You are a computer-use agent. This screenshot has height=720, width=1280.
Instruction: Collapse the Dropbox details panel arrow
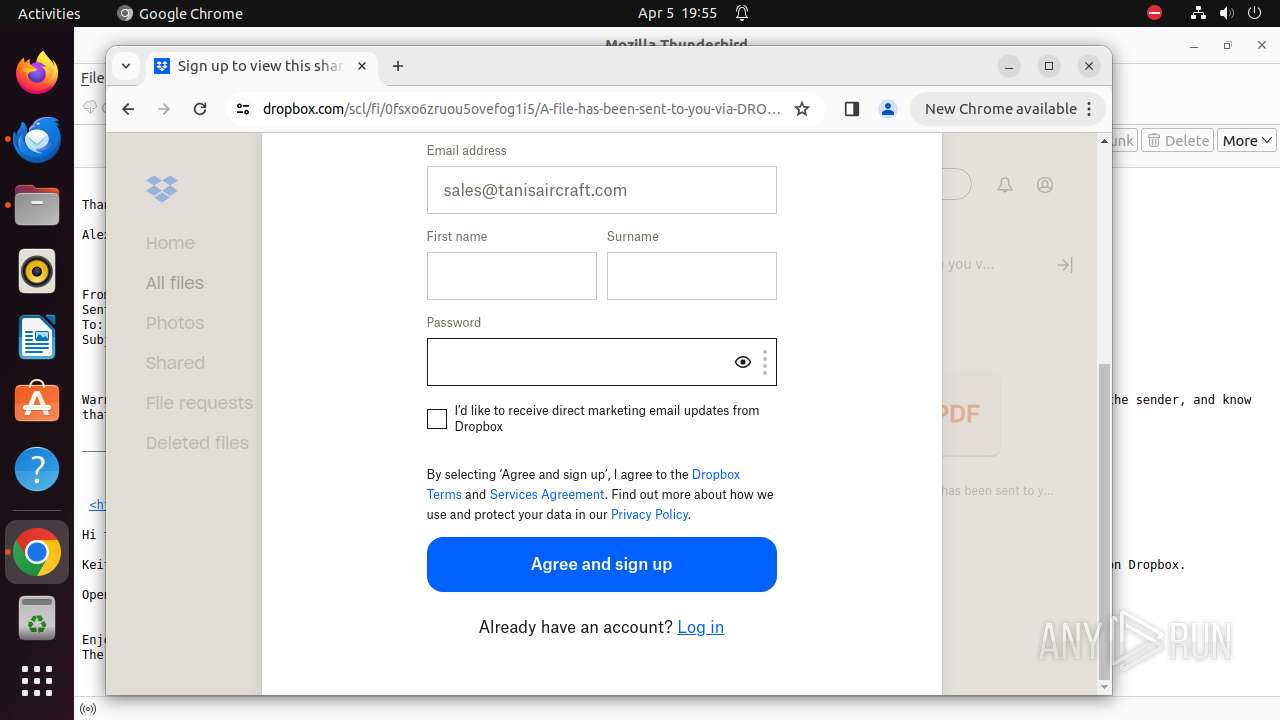[1065, 265]
